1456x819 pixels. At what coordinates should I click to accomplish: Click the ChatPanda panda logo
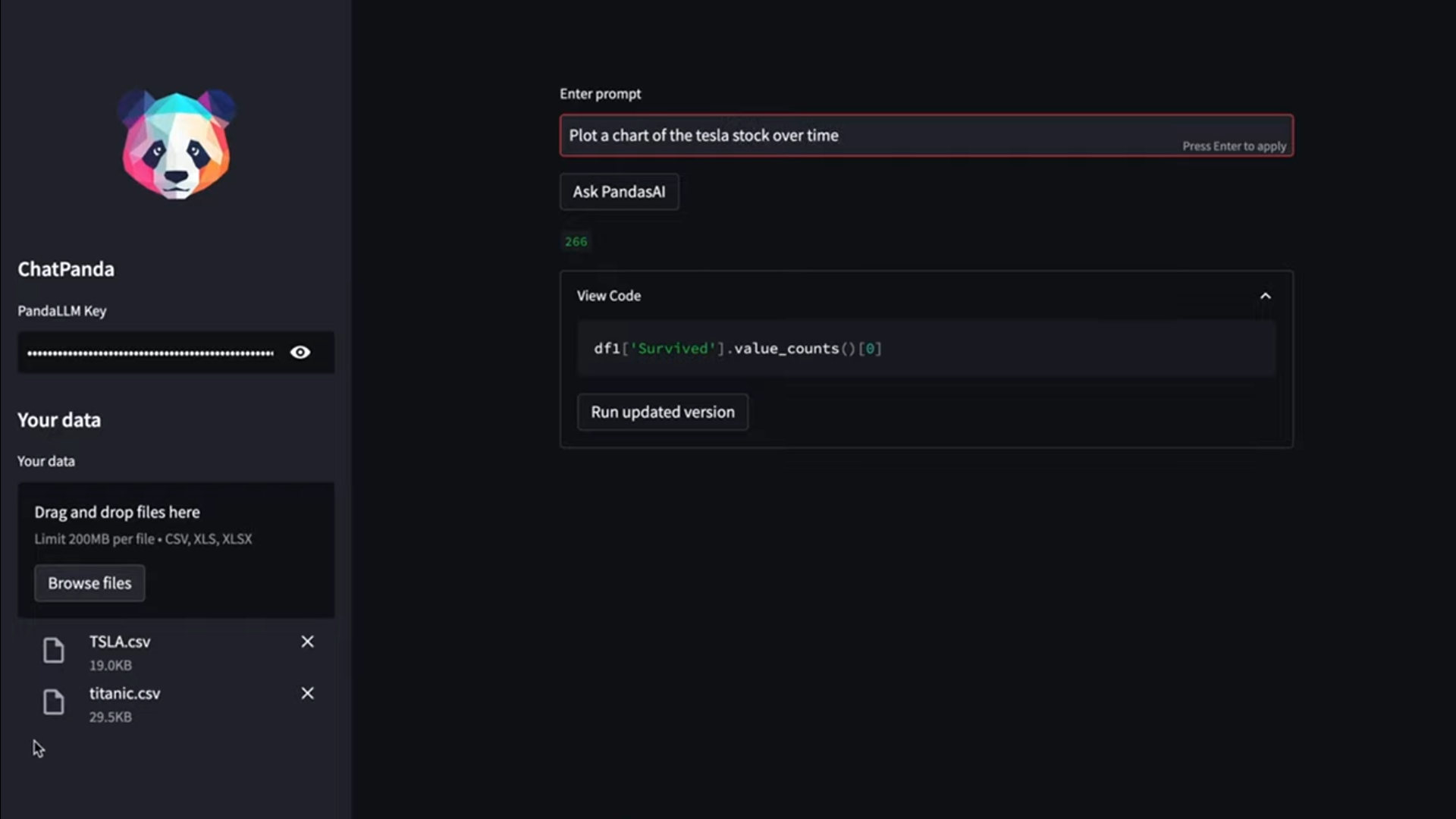[176, 144]
